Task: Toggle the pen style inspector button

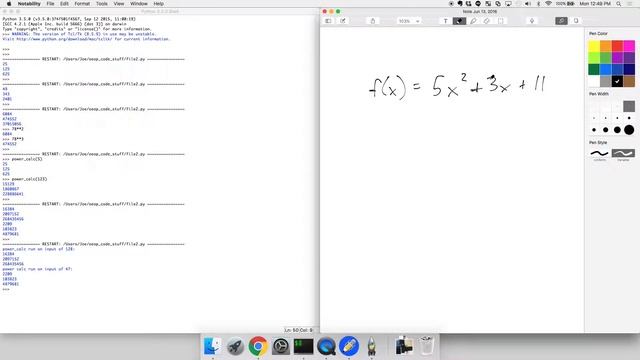Action: point(561,21)
